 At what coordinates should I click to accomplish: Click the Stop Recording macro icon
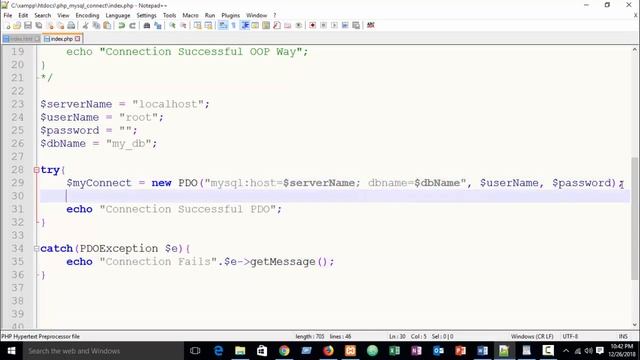[x=323, y=25]
